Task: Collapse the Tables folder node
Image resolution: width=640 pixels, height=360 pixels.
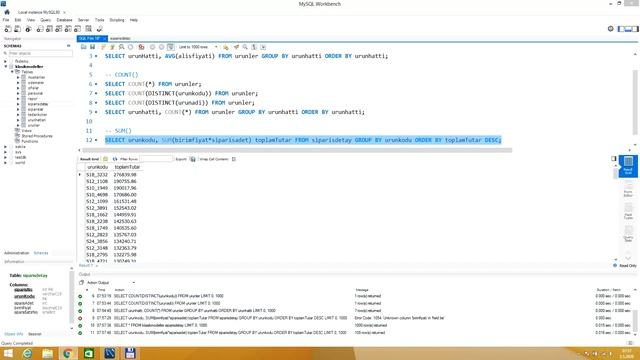Action: [x=12, y=72]
